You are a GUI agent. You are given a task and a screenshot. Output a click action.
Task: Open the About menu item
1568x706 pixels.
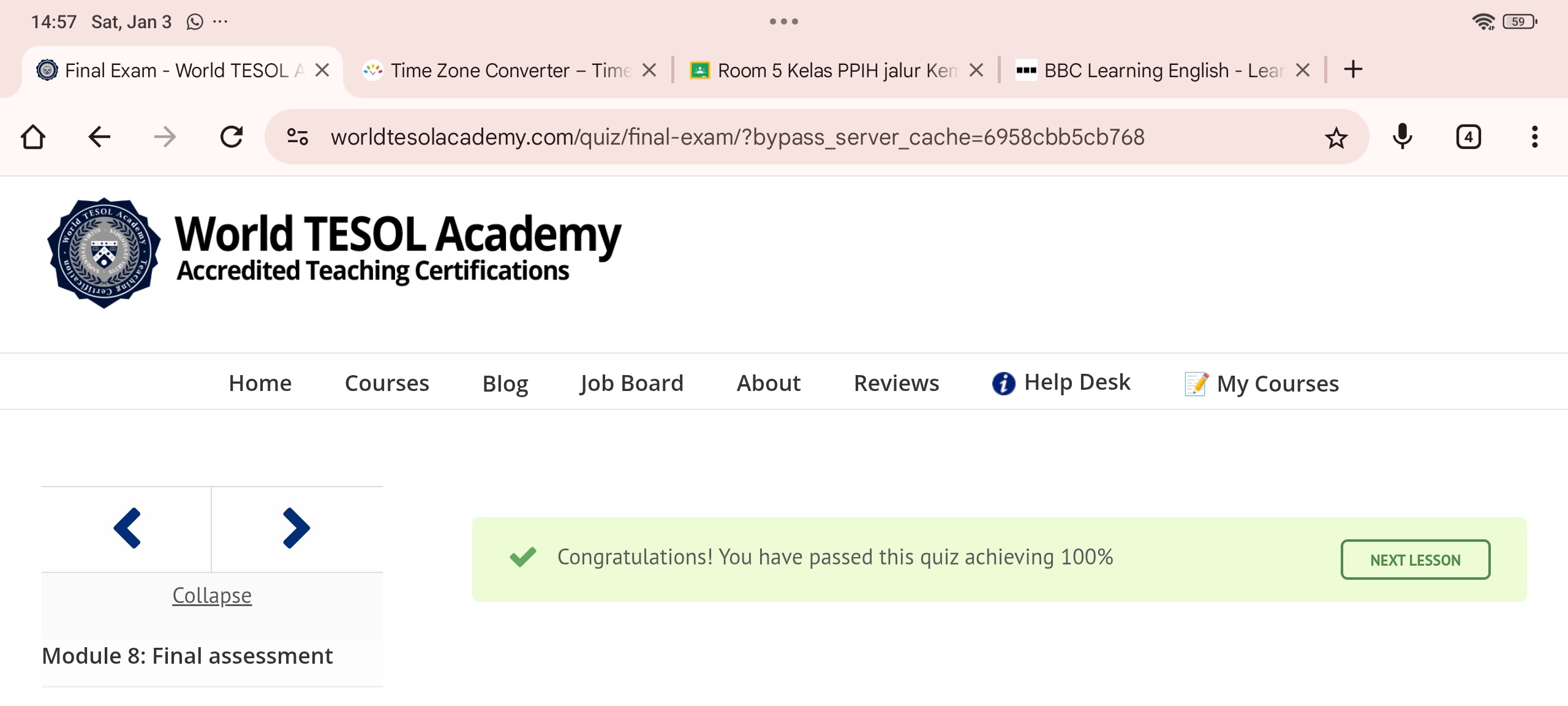pos(769,383)
